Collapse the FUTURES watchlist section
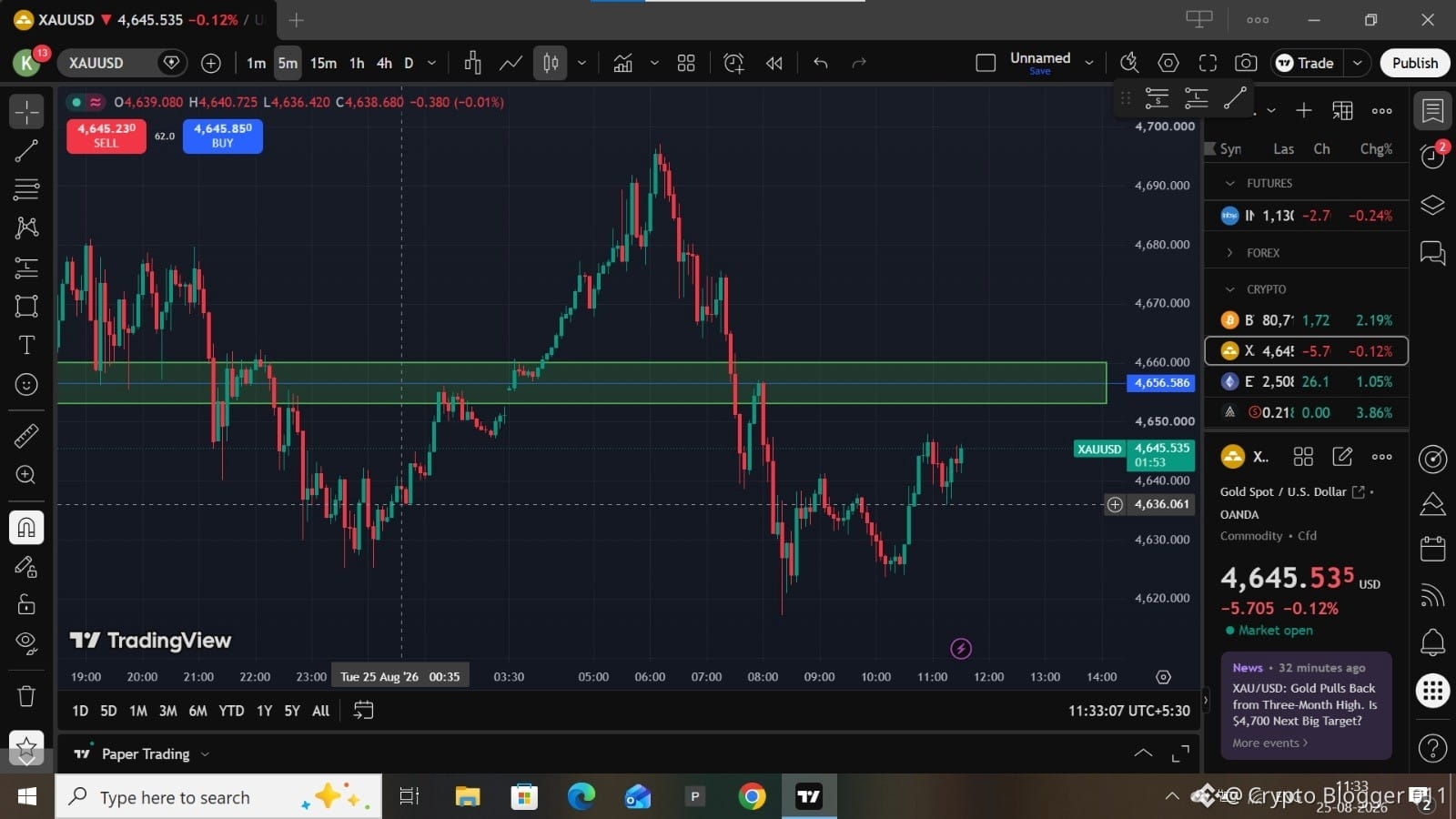The width and height of the screenshot is (1456, 819). pyautogui.click(x=1230, y=183)
